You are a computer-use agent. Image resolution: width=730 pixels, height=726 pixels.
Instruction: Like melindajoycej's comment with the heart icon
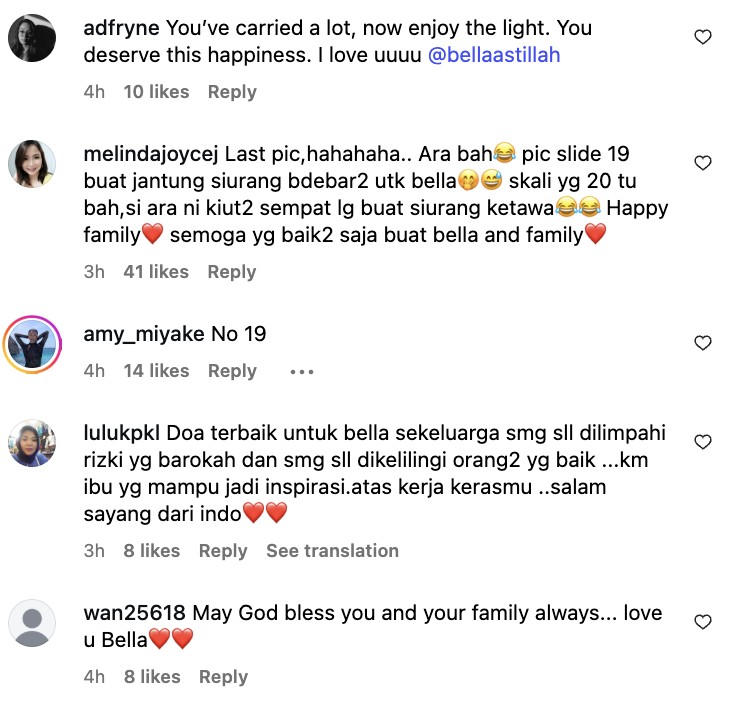[x=703, y=163]
